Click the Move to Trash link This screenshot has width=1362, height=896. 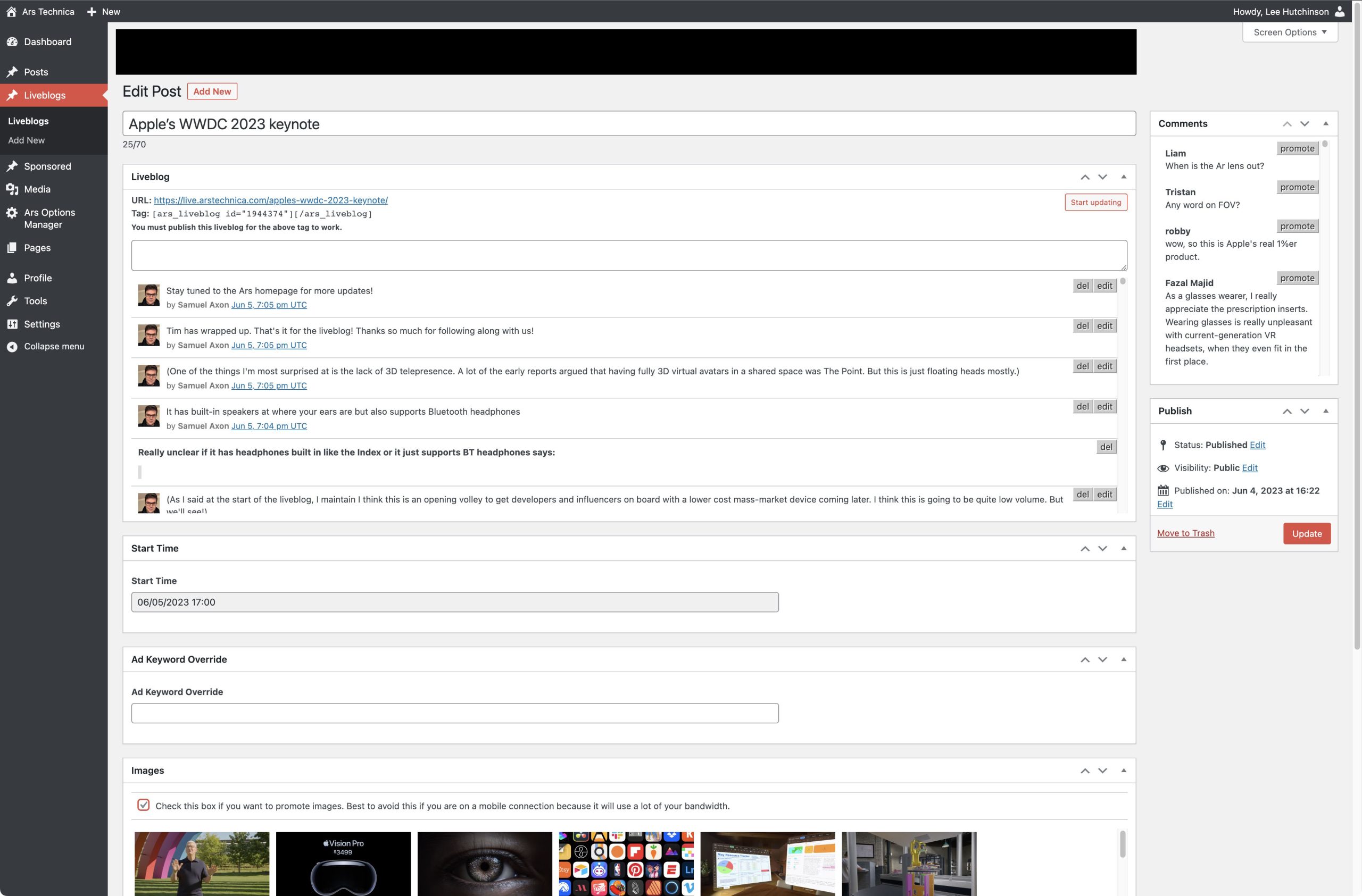(x=1185, y=533)
